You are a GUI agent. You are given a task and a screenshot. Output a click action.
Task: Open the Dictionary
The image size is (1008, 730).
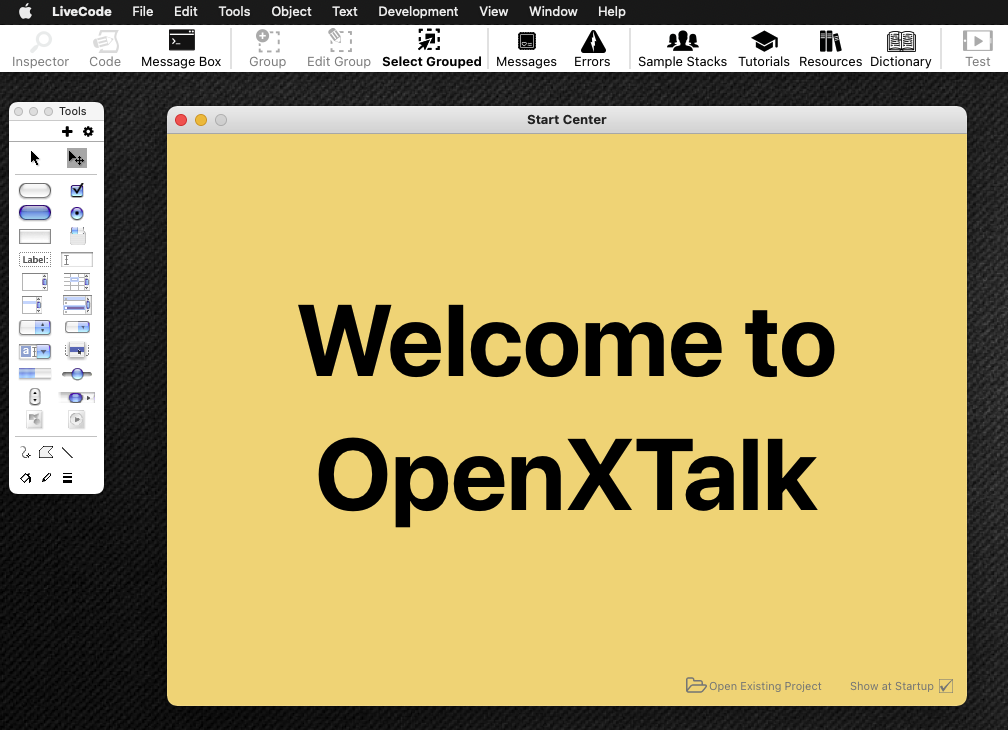[900, 49]
